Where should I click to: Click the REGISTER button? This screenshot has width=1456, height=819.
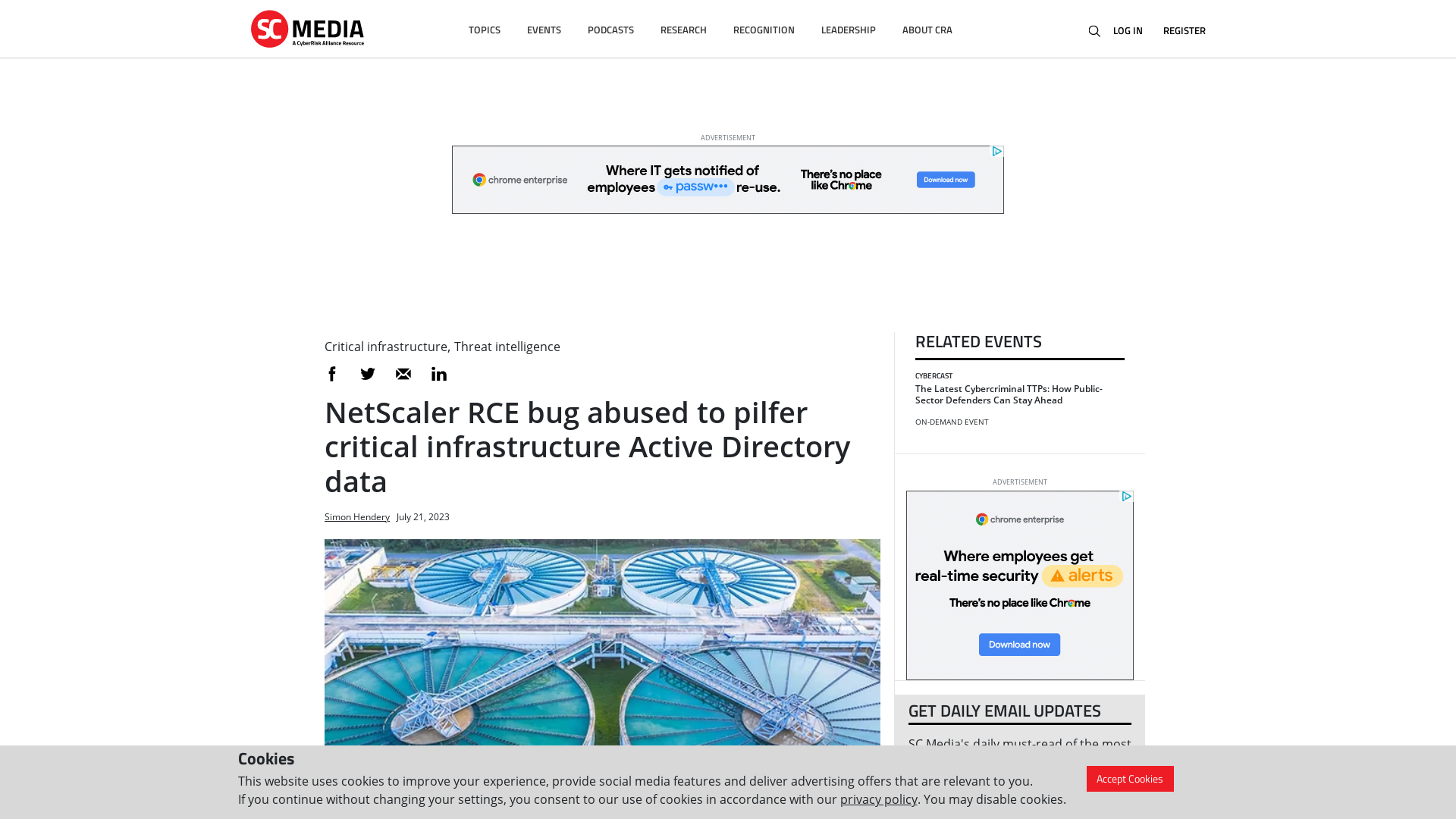coord(1184,30)
